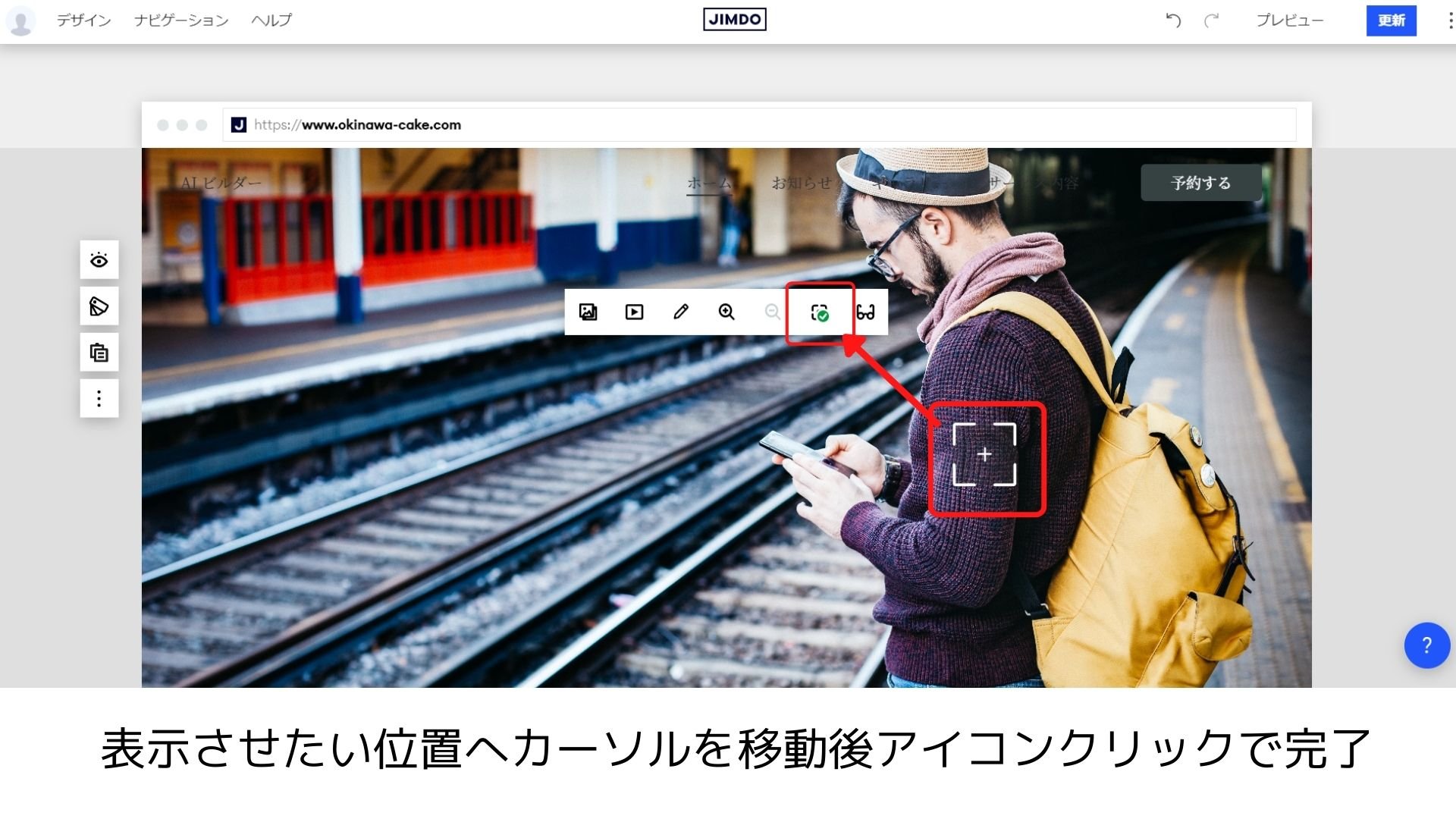This screenshot has height=819, width=1456.
Task: Click the undo arrow icon
Action: pyautogui.click(x=1173, y=20)
